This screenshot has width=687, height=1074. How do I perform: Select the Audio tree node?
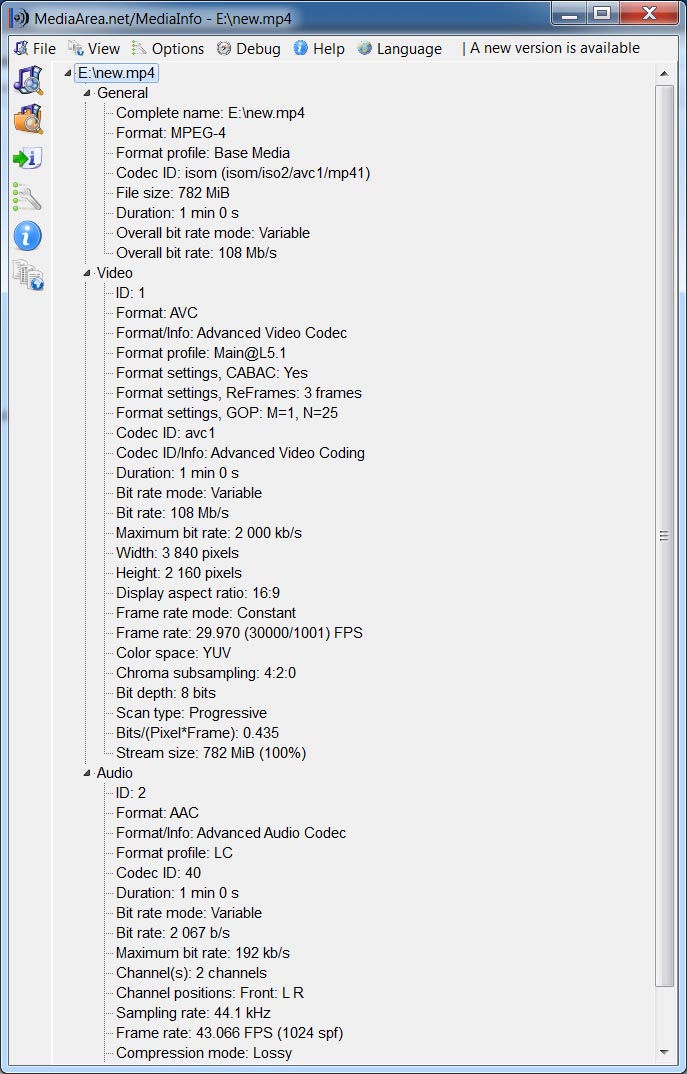pos(114,773)
